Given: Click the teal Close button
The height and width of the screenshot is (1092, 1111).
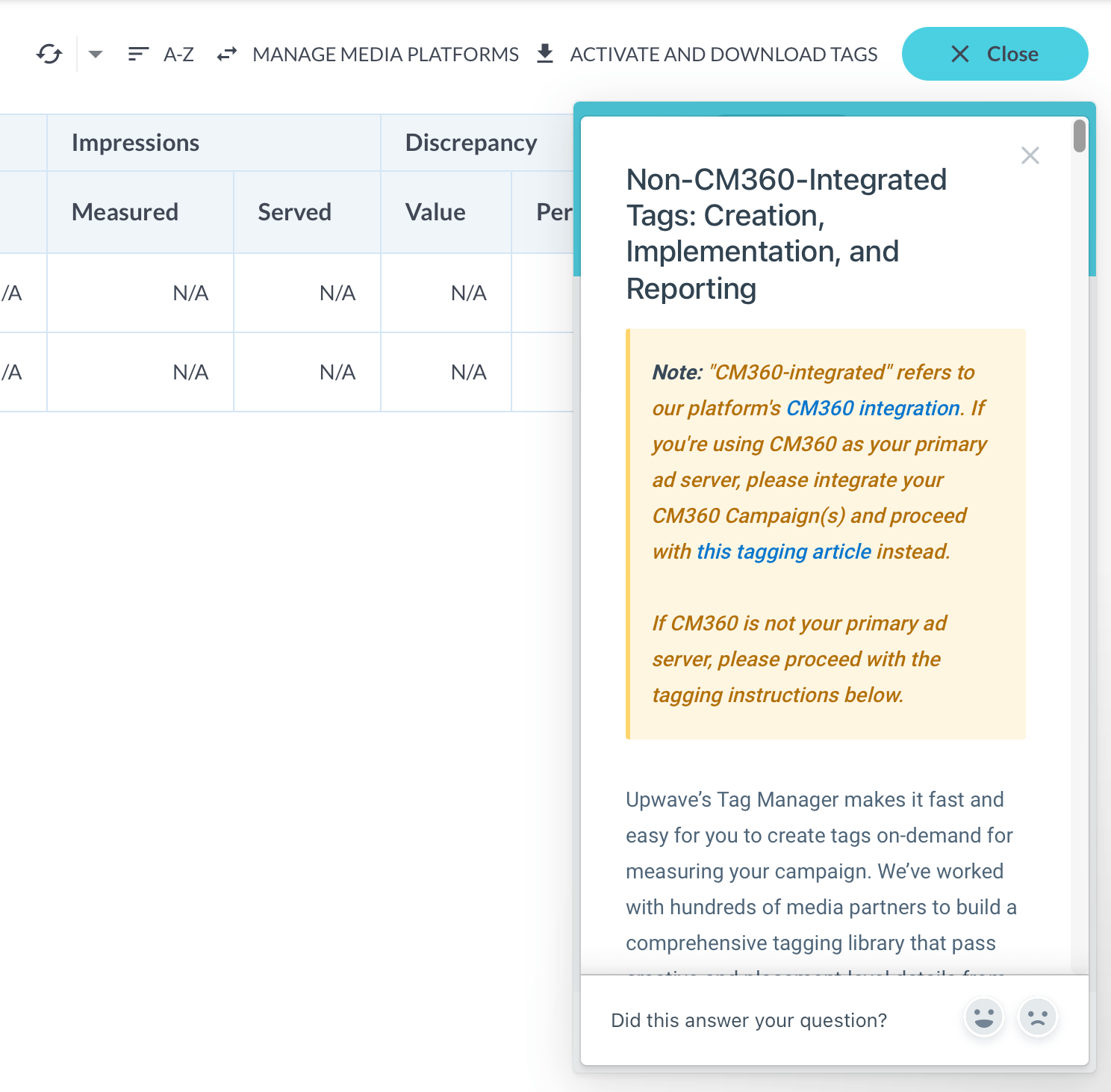Looking at the screenshot, I should (995, 54).
